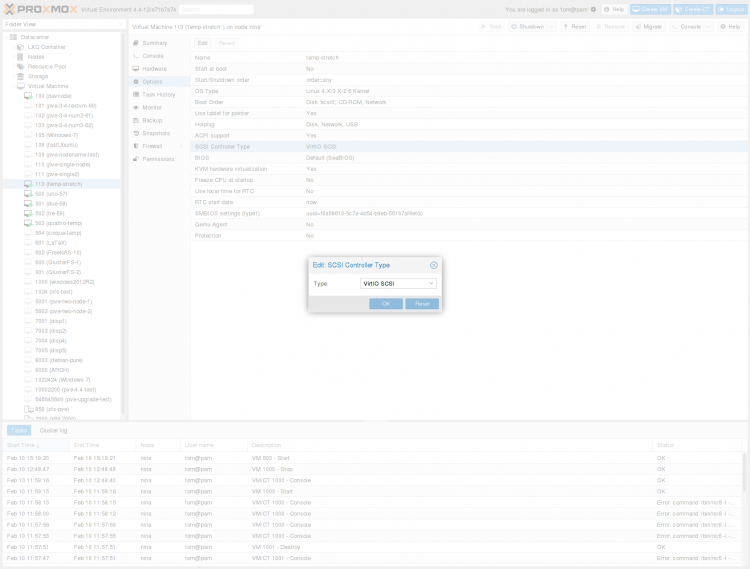Click the Remove toolbar button
Screen dimensions: 750x569
click(610, 27)
